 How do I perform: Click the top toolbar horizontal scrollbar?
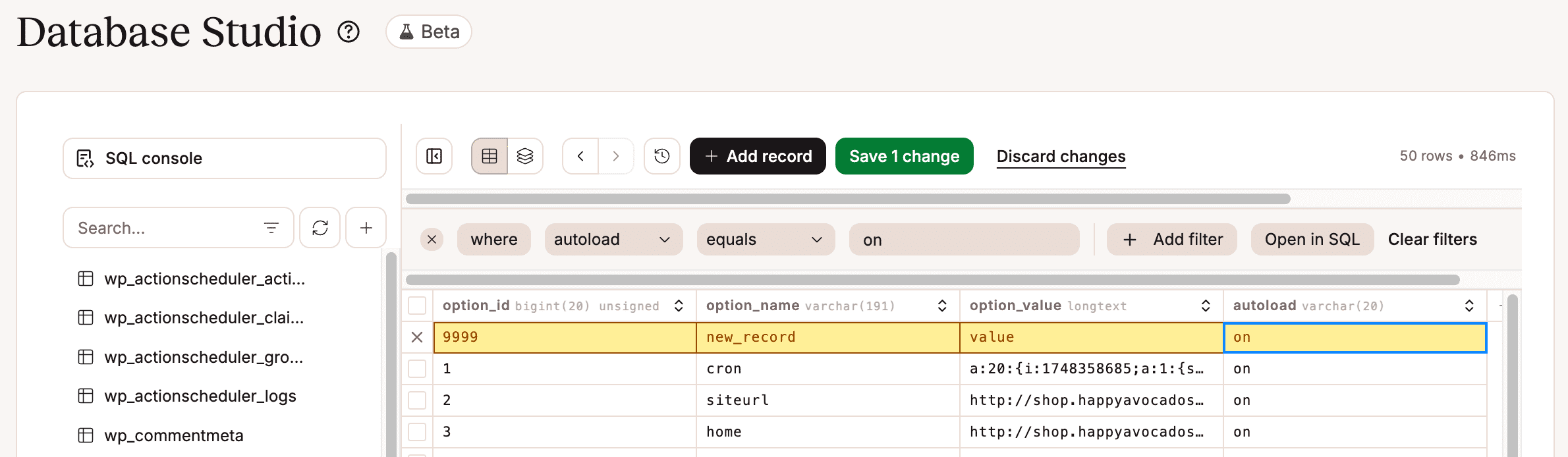848,199
